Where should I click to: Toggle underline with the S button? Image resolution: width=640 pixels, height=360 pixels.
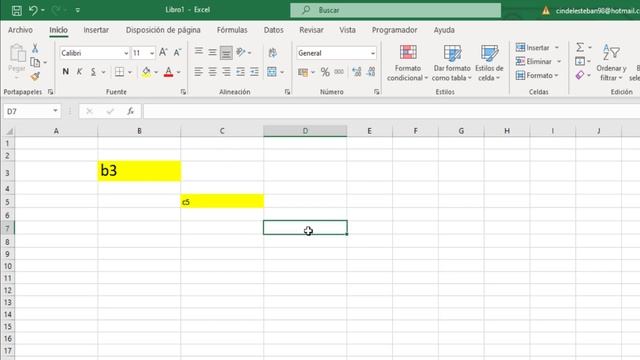[93, 72]
